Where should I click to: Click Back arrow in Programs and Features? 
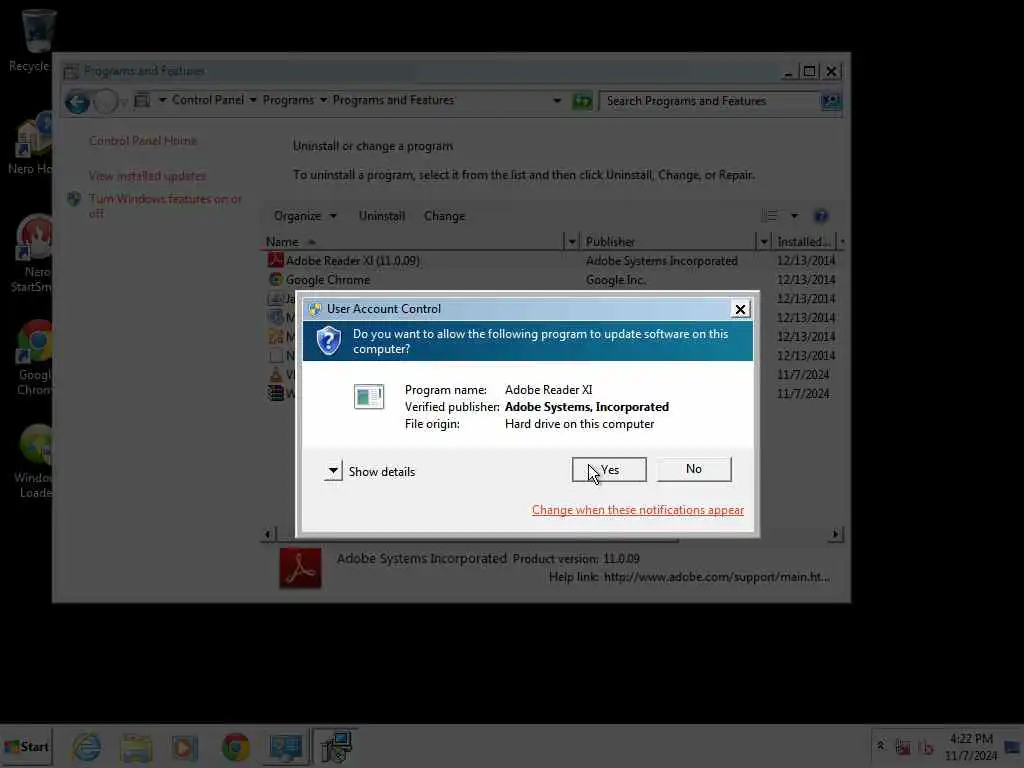tap(77, 101)
